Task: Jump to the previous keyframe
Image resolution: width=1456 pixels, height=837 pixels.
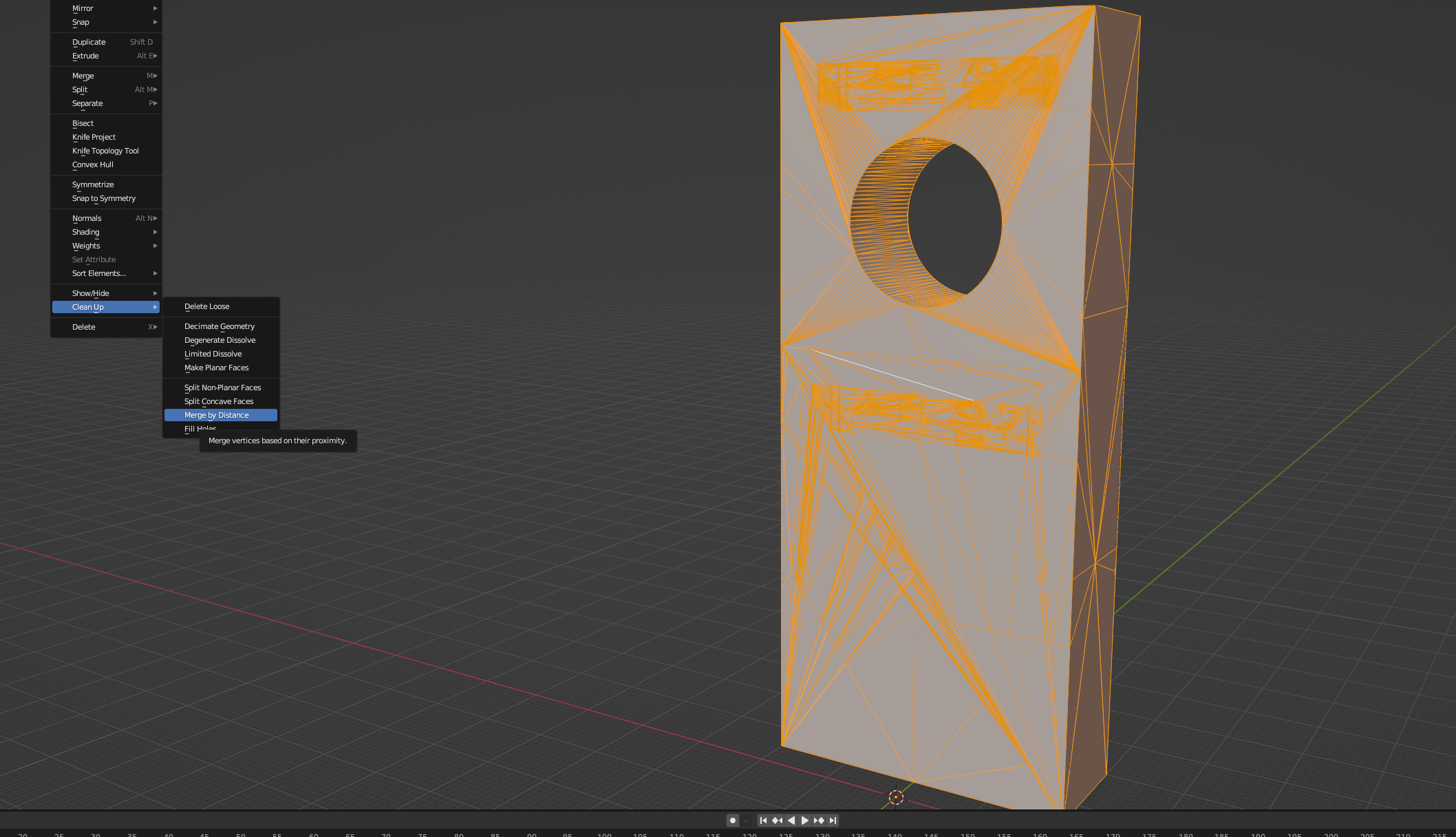Action: pos(777,820)
